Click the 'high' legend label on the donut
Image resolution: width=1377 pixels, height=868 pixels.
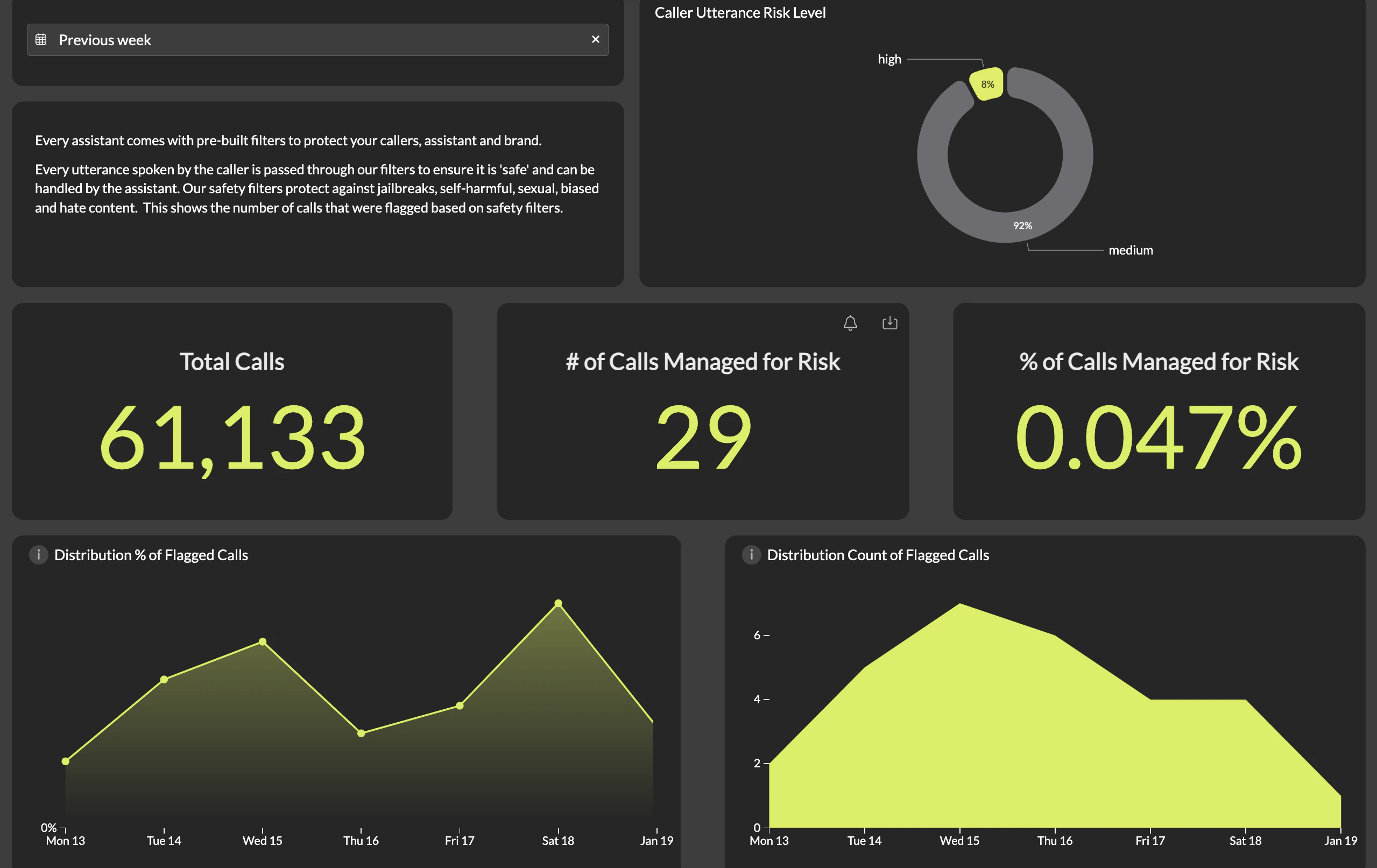pos(889,58)
